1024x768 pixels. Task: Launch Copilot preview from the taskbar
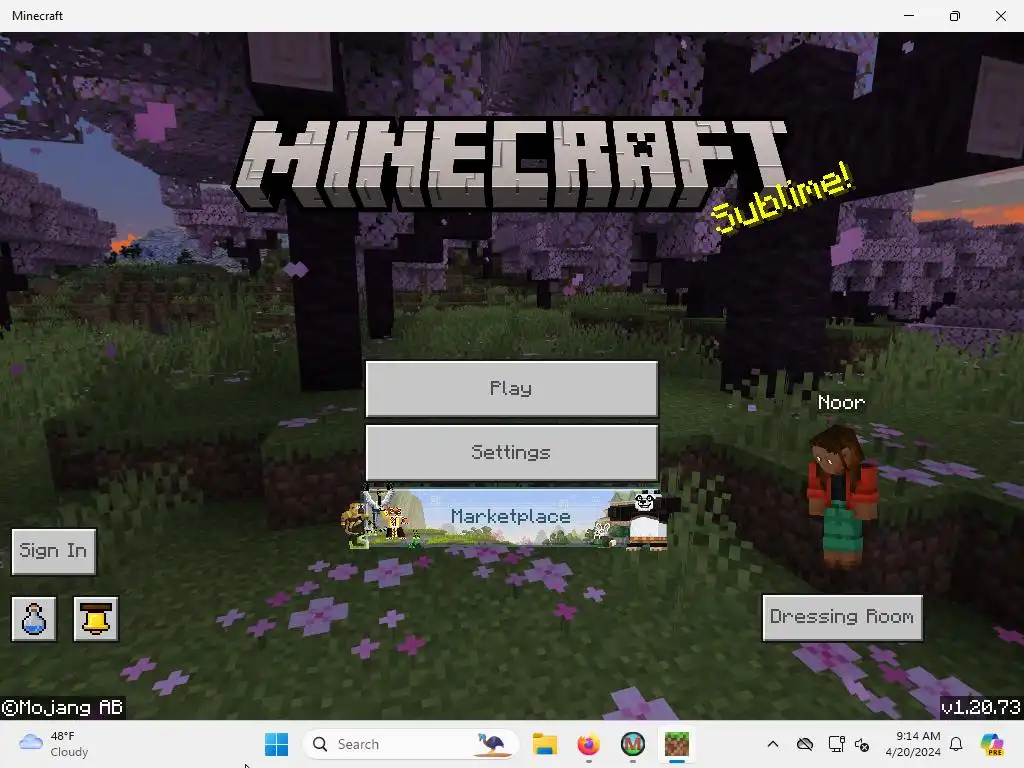click(x=992, y=744)
